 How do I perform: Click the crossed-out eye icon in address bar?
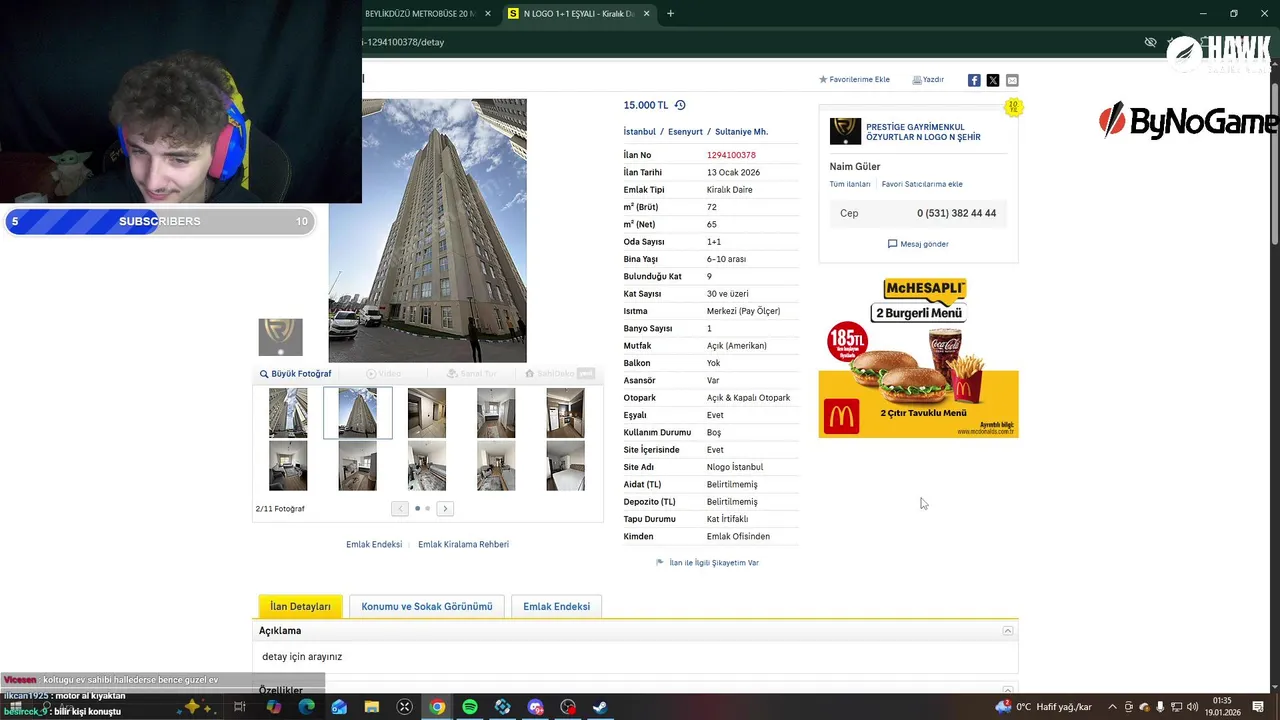coord(1150,42)
